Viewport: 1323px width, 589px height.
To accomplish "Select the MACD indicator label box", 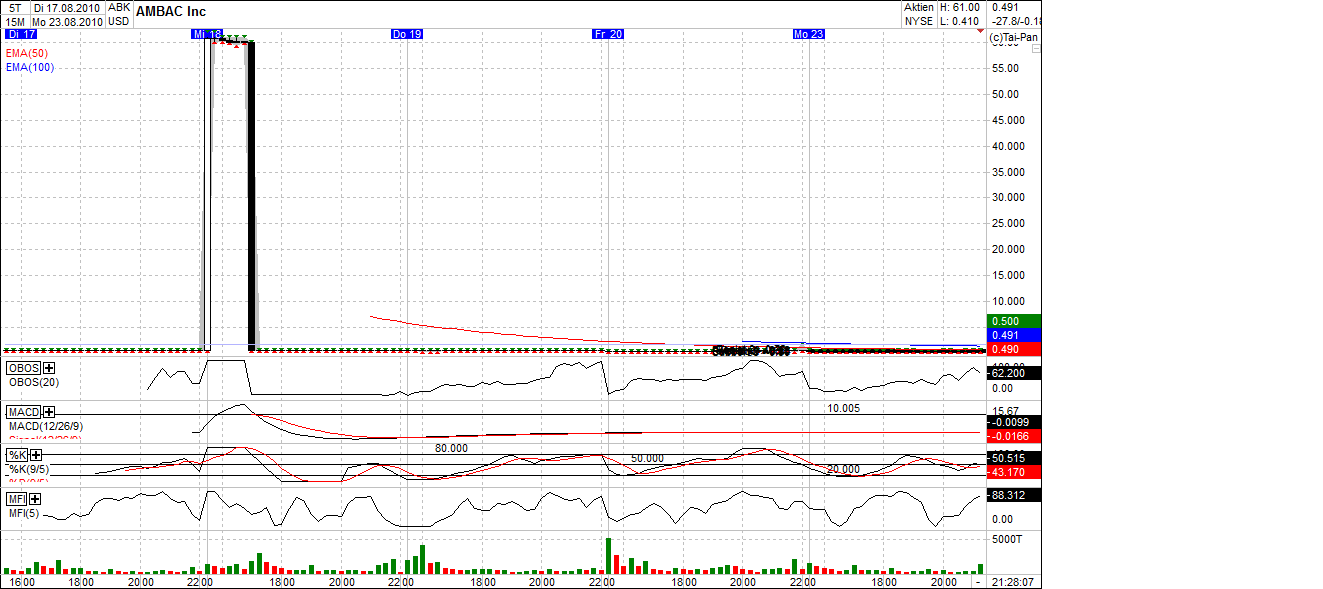I will click(x=24, y=412).
